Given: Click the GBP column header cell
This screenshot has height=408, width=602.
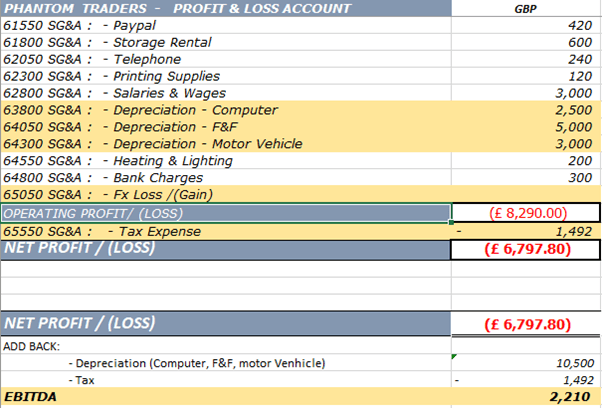Looking at the screenshot, I should [526, 8].
